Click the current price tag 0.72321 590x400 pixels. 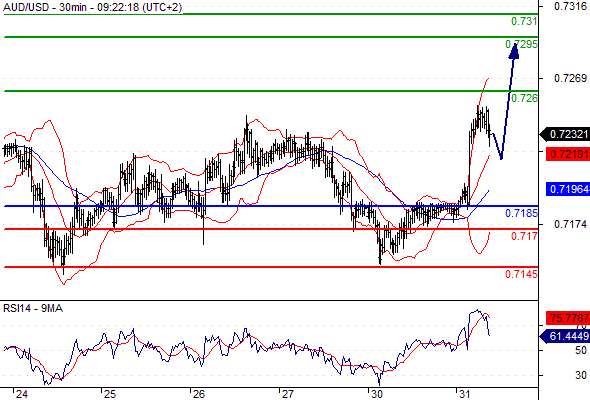coord(565,134)
